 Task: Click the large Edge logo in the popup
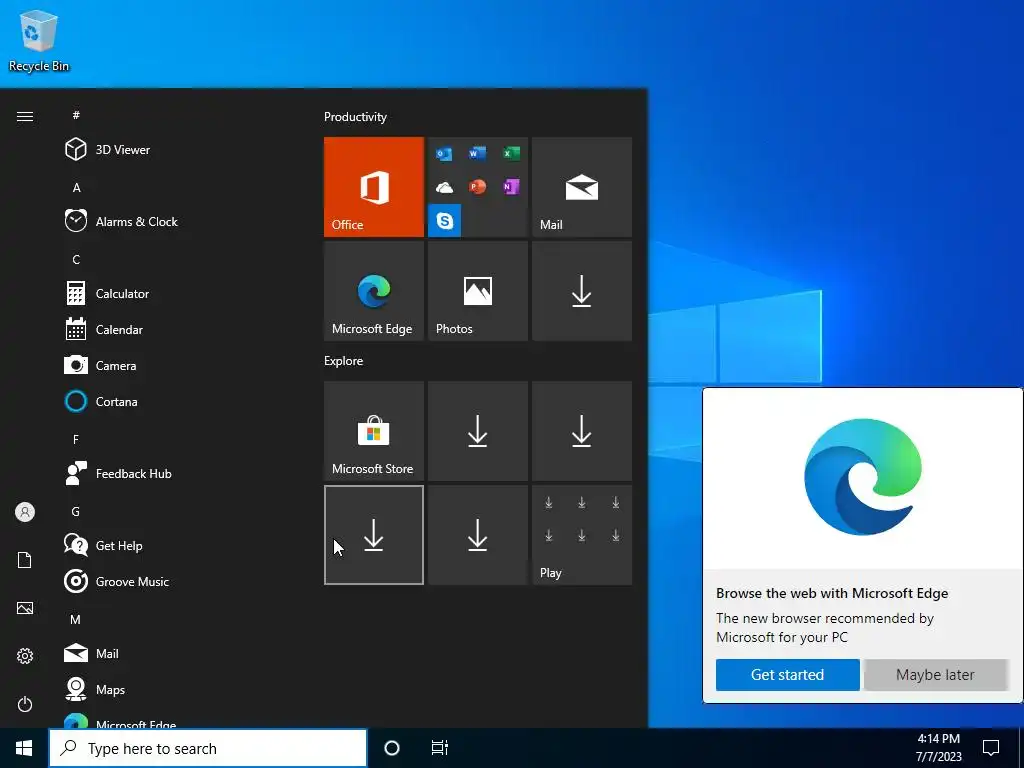[x=863, y=477]
